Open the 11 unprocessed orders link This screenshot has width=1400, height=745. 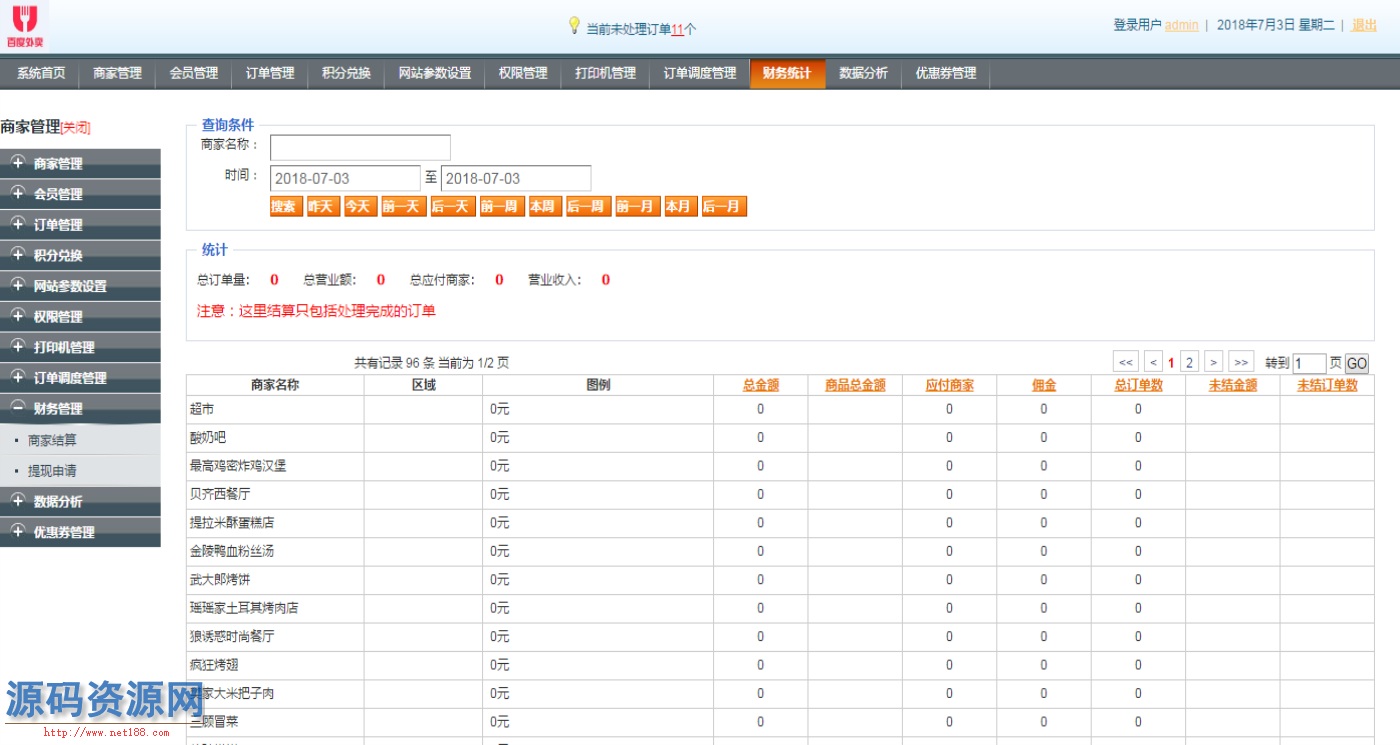click(677, 30)
